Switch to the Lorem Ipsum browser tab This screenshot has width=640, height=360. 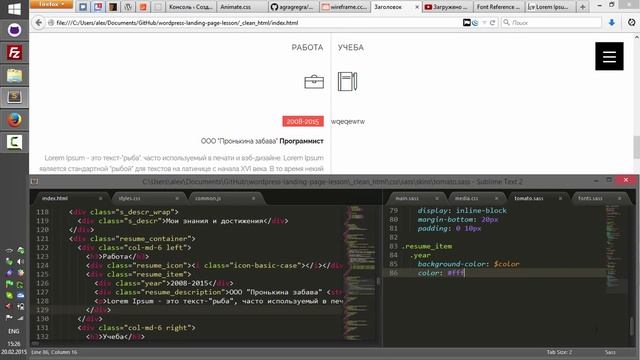tap(549, 7)
